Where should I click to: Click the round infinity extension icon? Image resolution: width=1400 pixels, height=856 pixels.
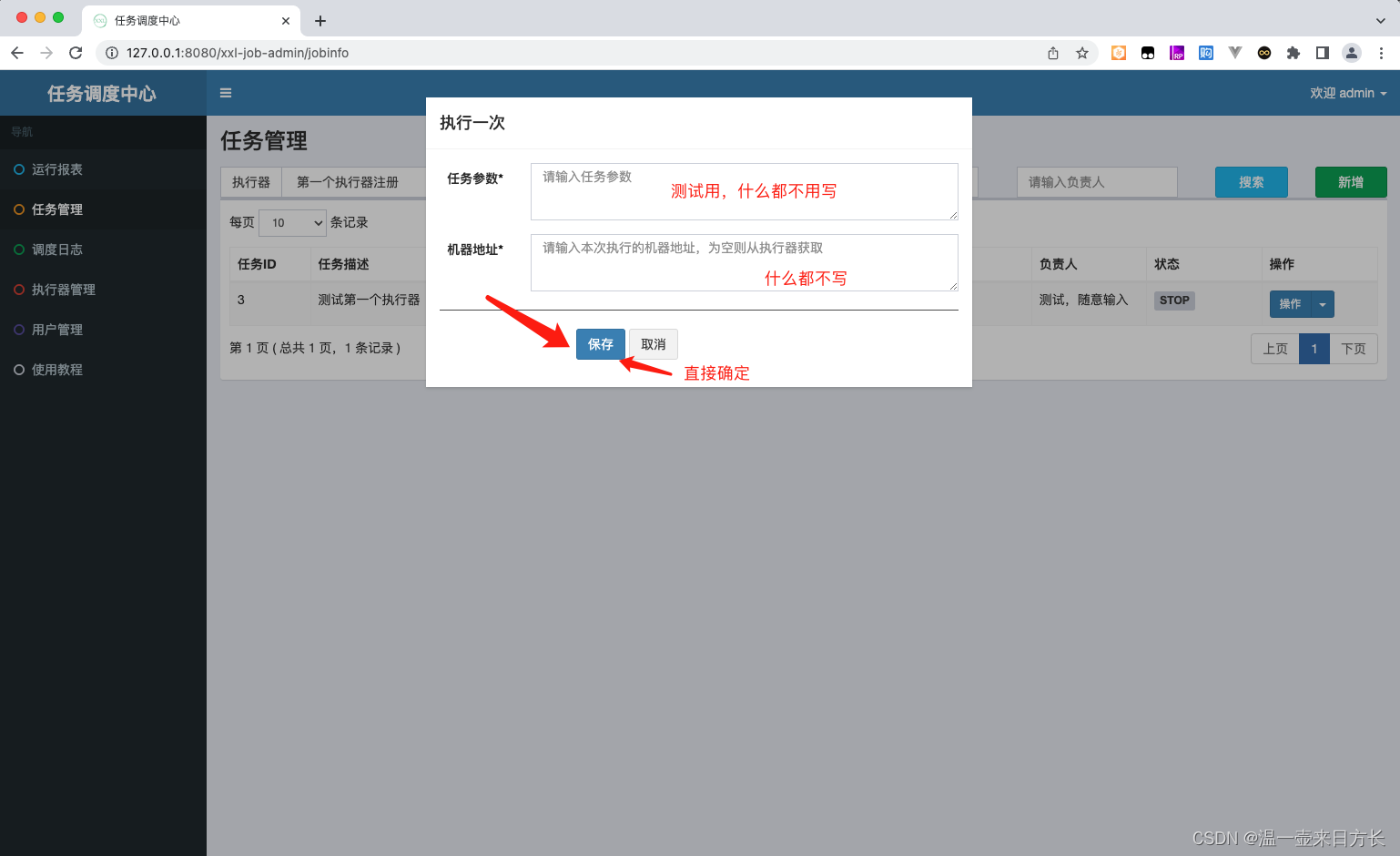point(1264,53)
